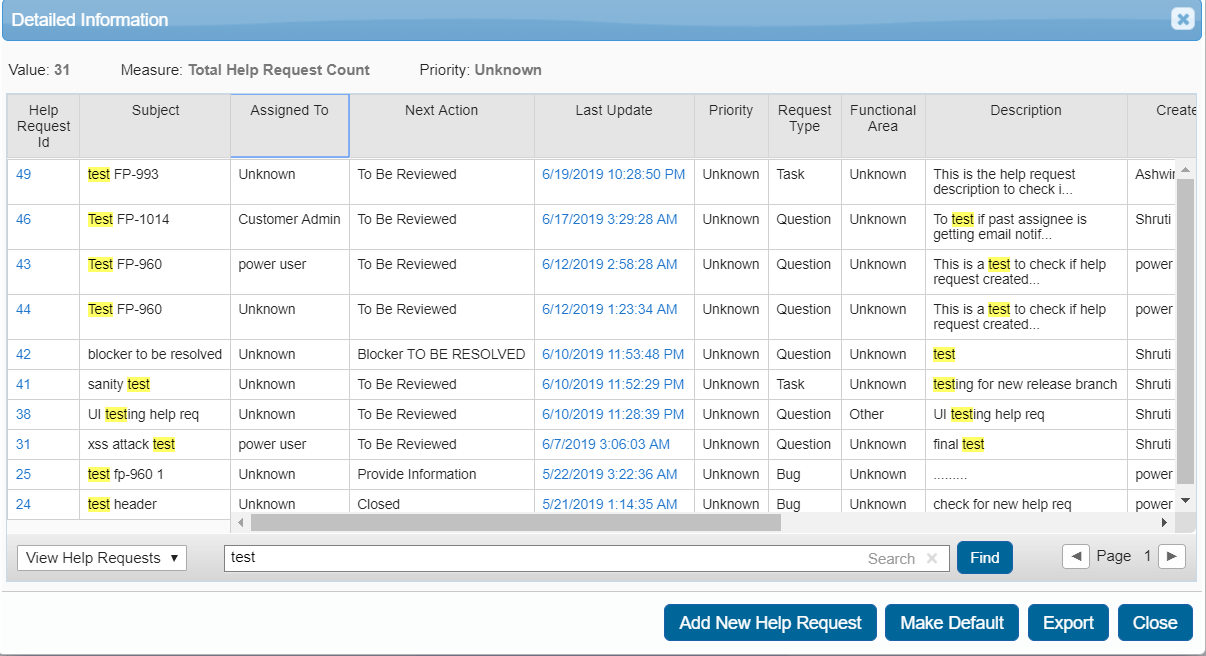Open the 6/17/2019 3:29:28 AM update link

(609, 219)
